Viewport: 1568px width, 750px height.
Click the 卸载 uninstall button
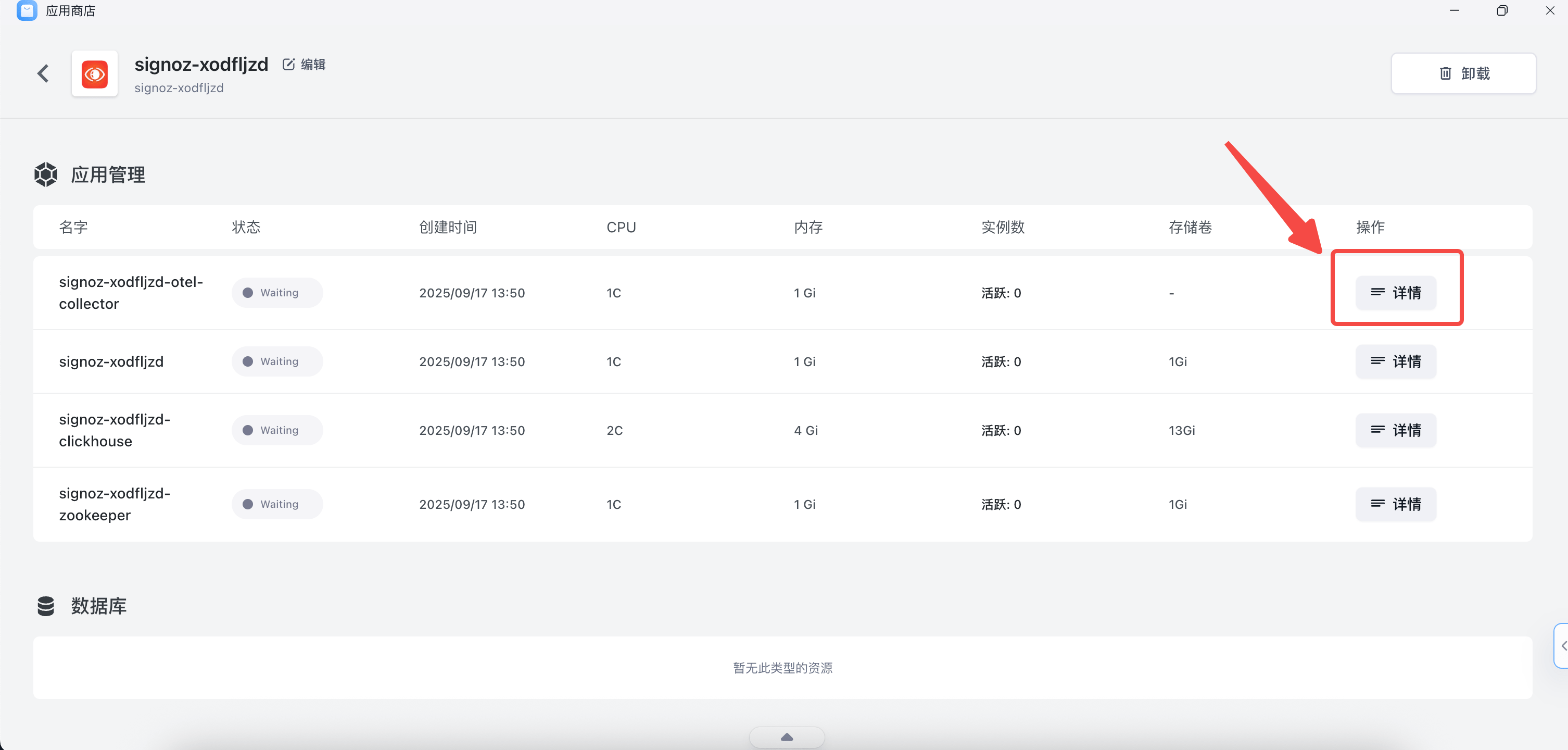1463,73
